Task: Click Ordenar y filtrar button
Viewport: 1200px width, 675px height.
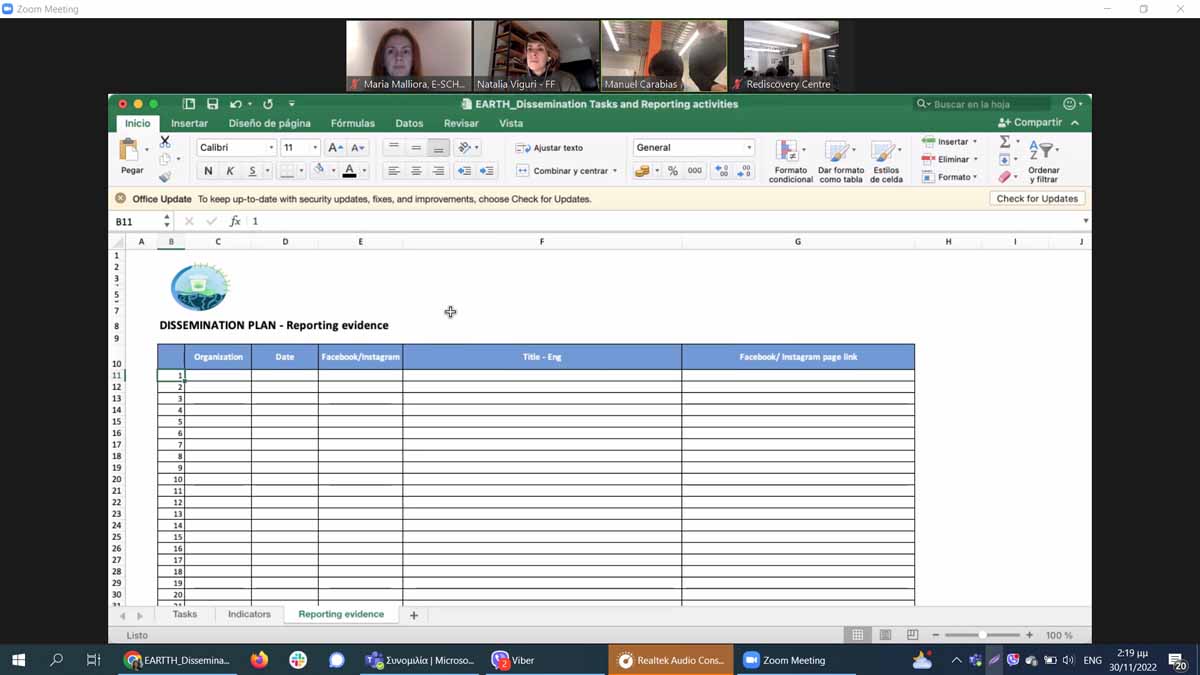Action: (1043, 161)
